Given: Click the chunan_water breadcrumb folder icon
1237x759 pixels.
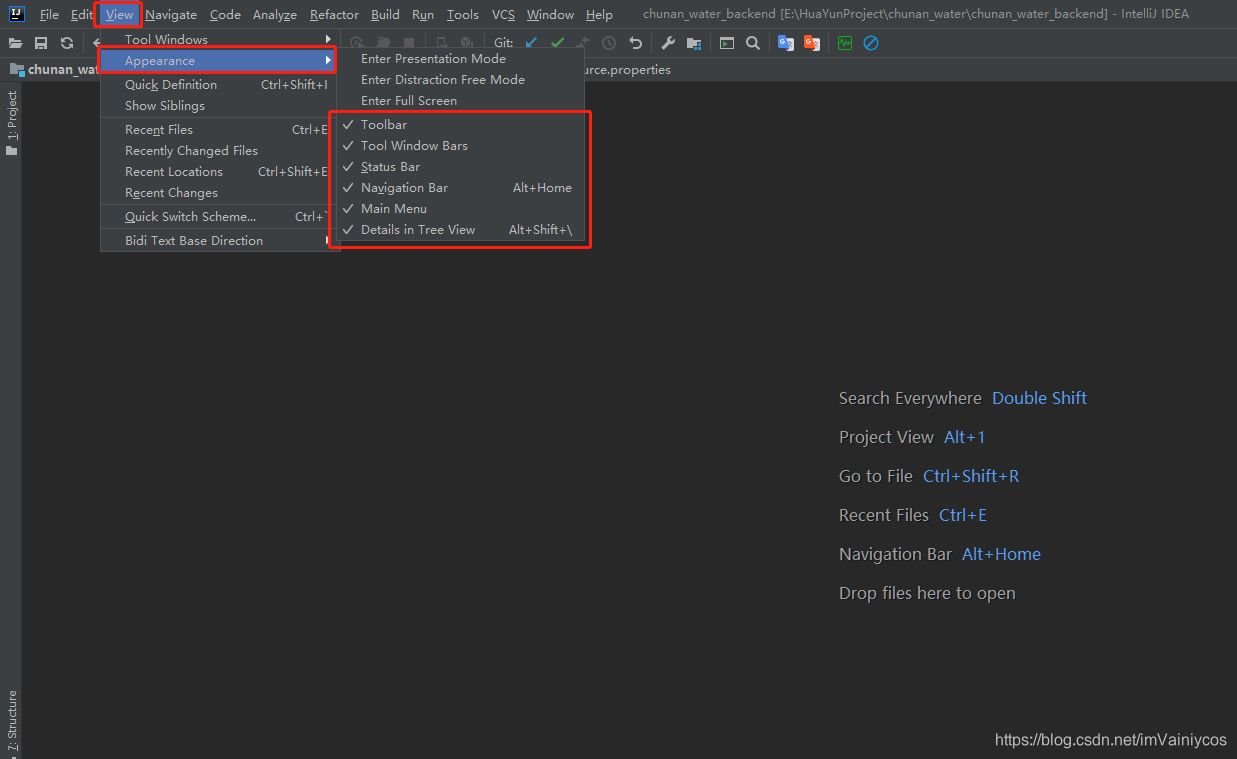Looking at the screenshot, I should [x=16, y=69].
